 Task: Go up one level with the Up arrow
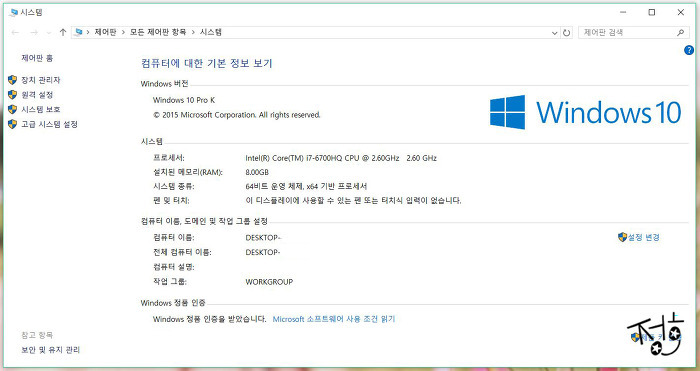click(x=63, y=32)
